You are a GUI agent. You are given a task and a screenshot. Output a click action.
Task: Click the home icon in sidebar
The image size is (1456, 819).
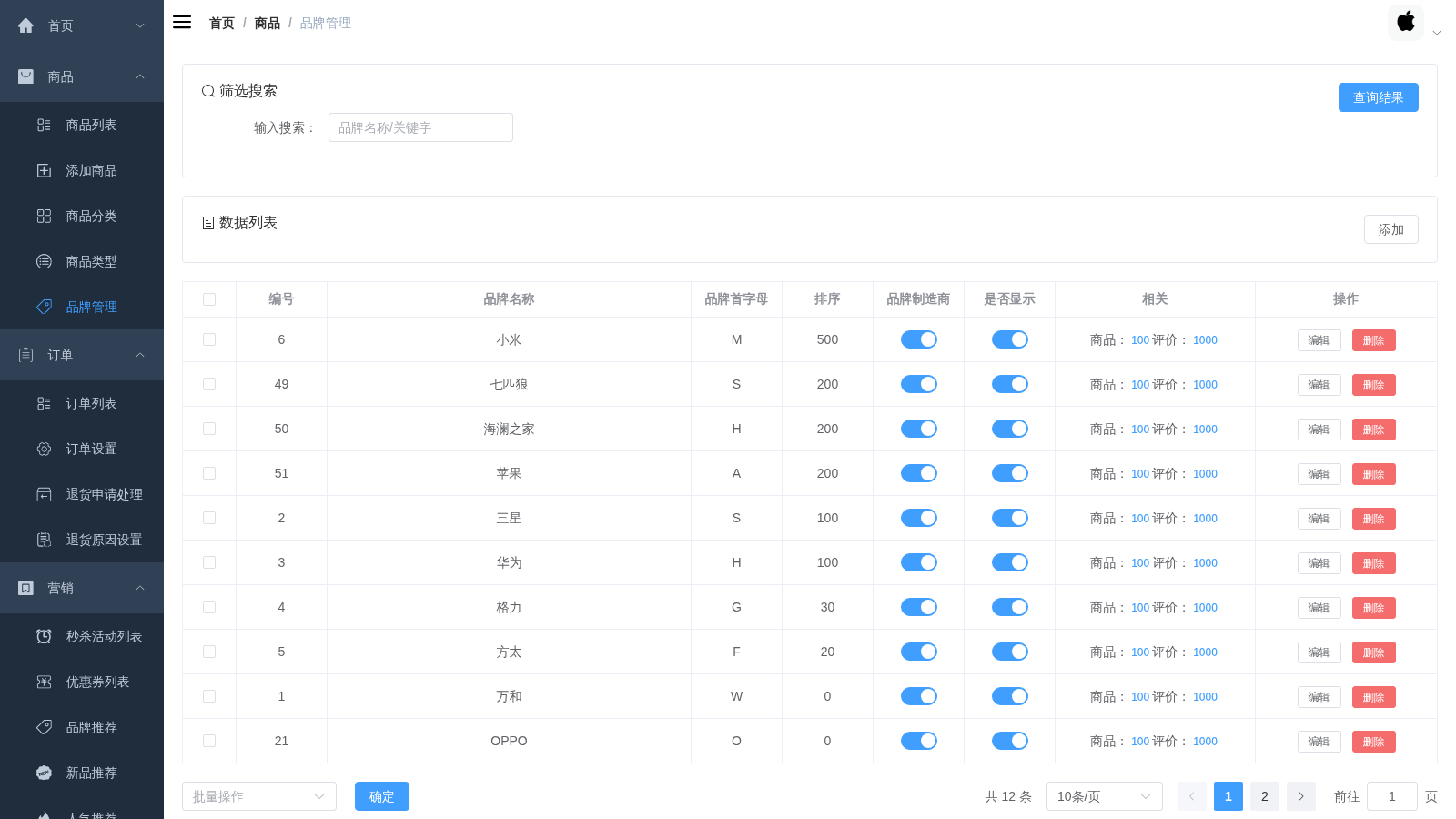25,25
